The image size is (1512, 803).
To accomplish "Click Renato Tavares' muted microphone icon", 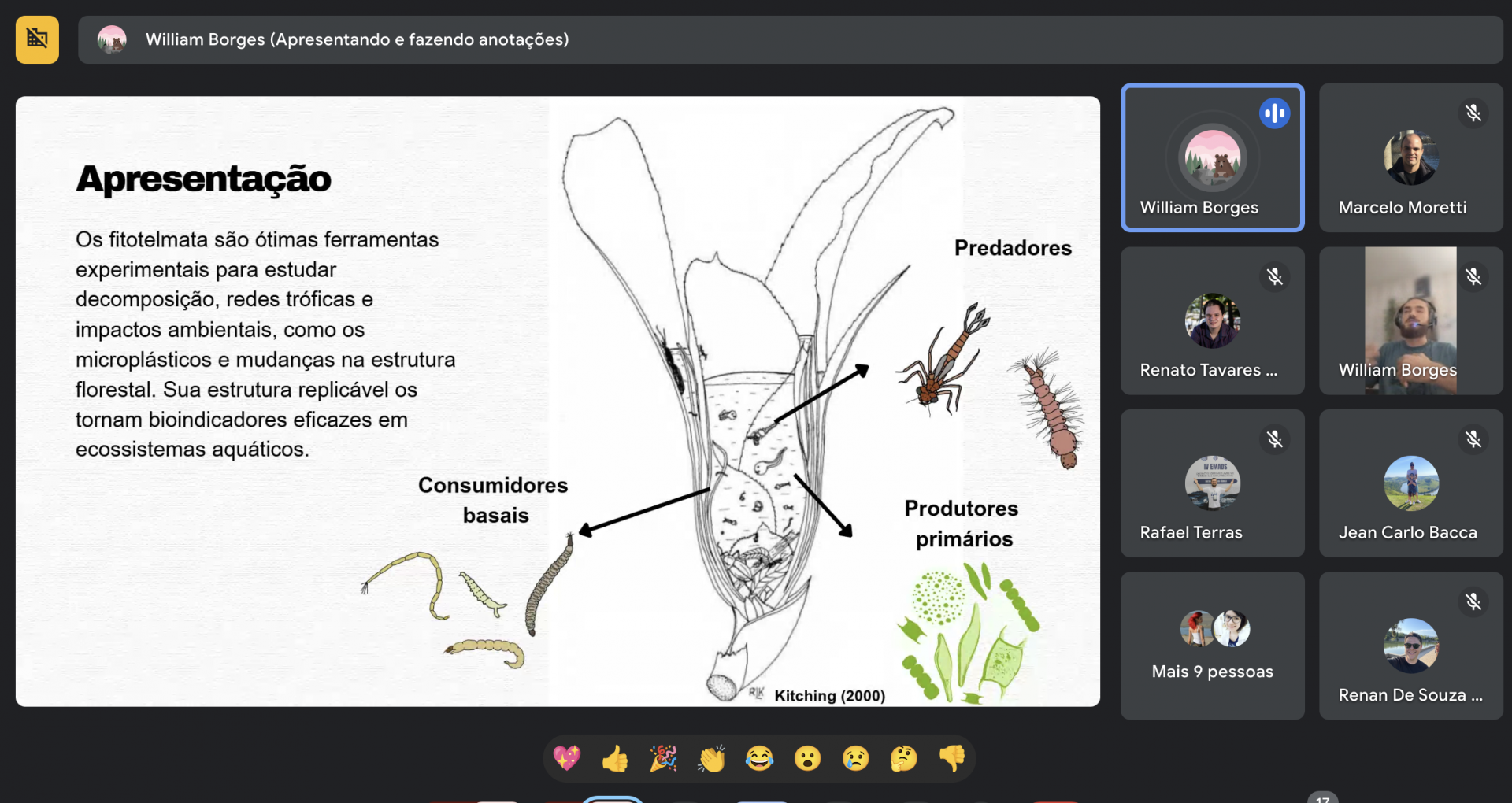I will click(x=1274, y=276).
